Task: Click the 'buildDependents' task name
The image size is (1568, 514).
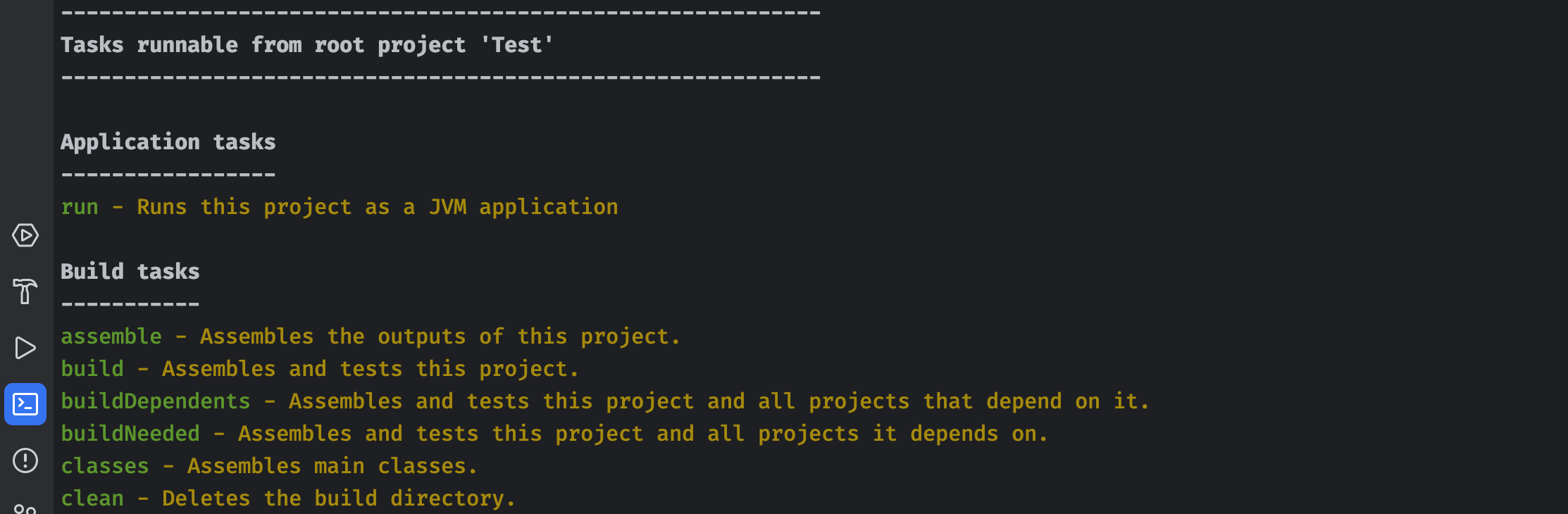Action: pos(156,401)
